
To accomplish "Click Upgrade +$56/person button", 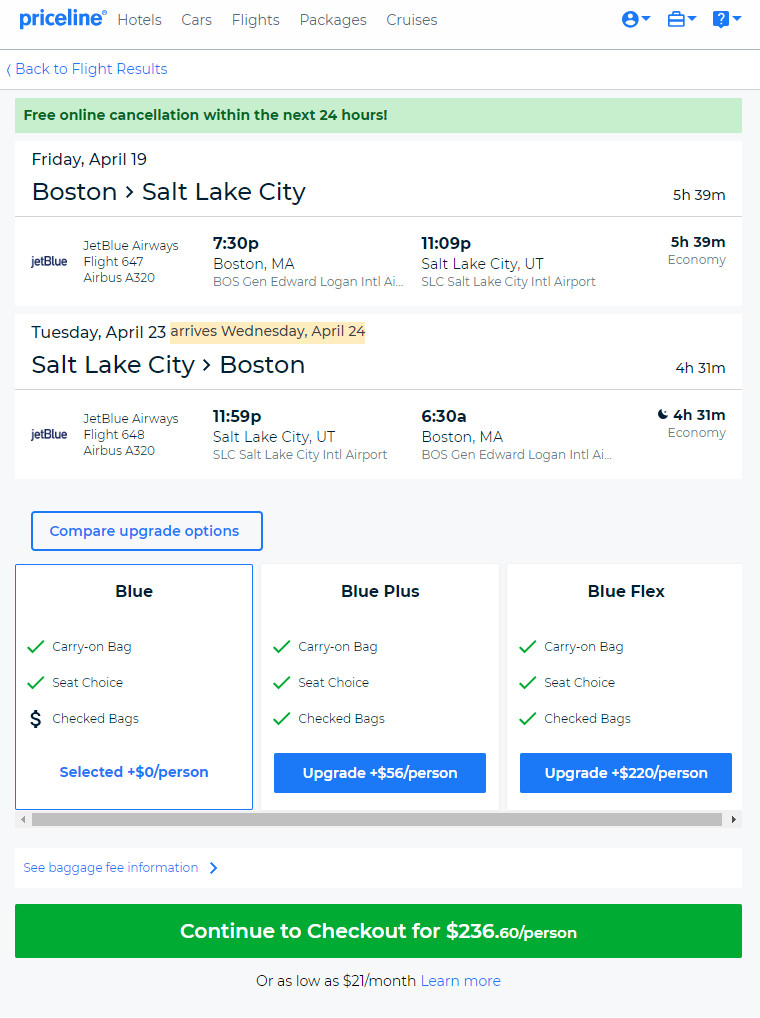I will click(x=380, y=773).
